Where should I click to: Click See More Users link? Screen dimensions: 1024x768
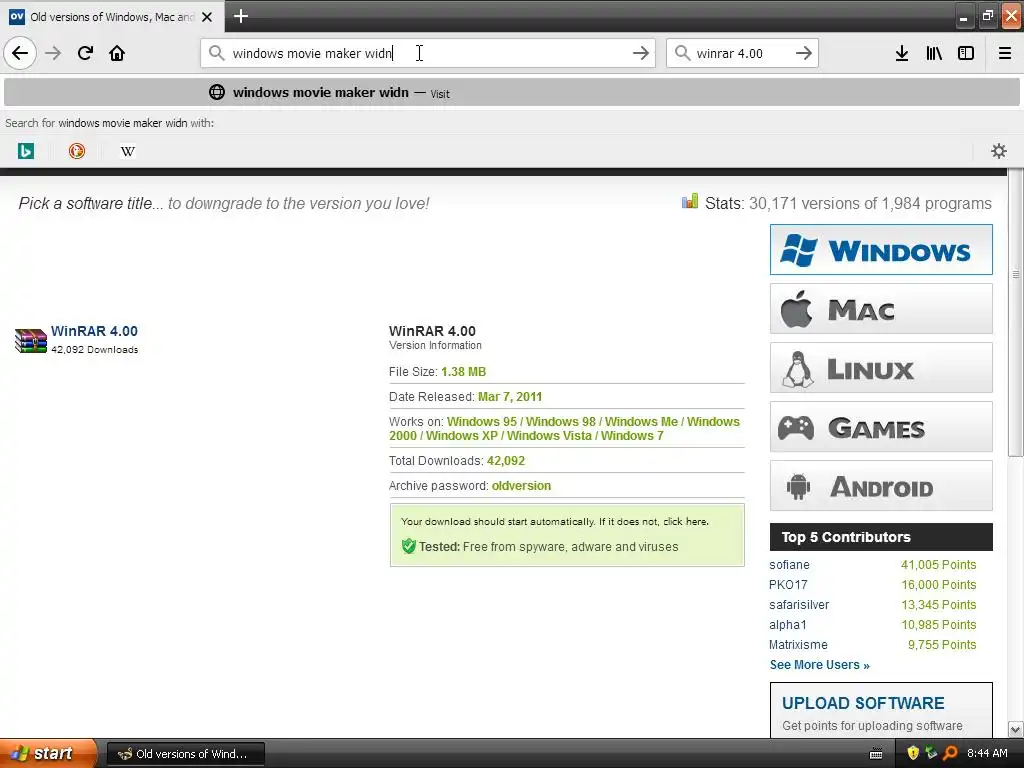[820, 665]
